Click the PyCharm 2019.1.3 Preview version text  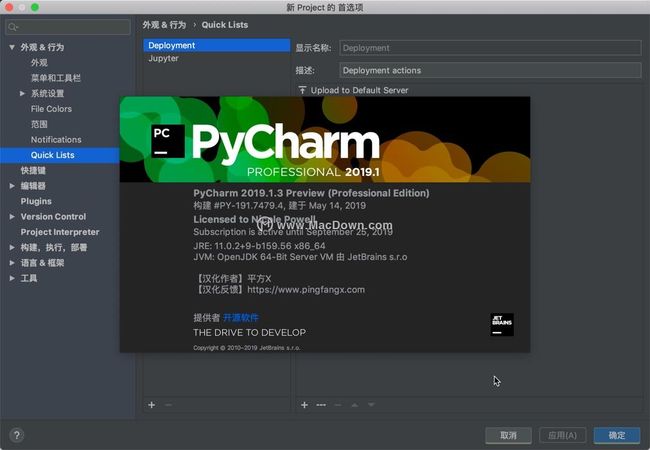point(311,193)
